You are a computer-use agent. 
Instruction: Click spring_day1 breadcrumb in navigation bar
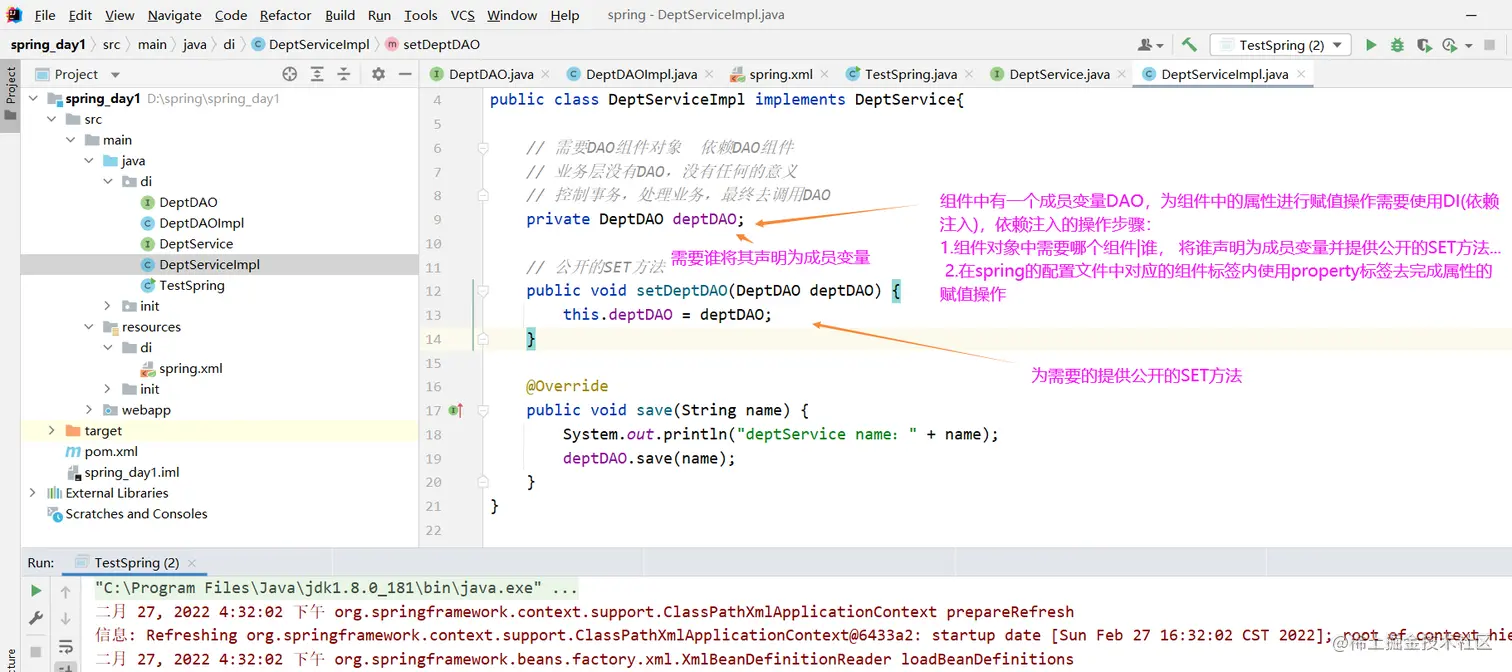click(47, 45)
